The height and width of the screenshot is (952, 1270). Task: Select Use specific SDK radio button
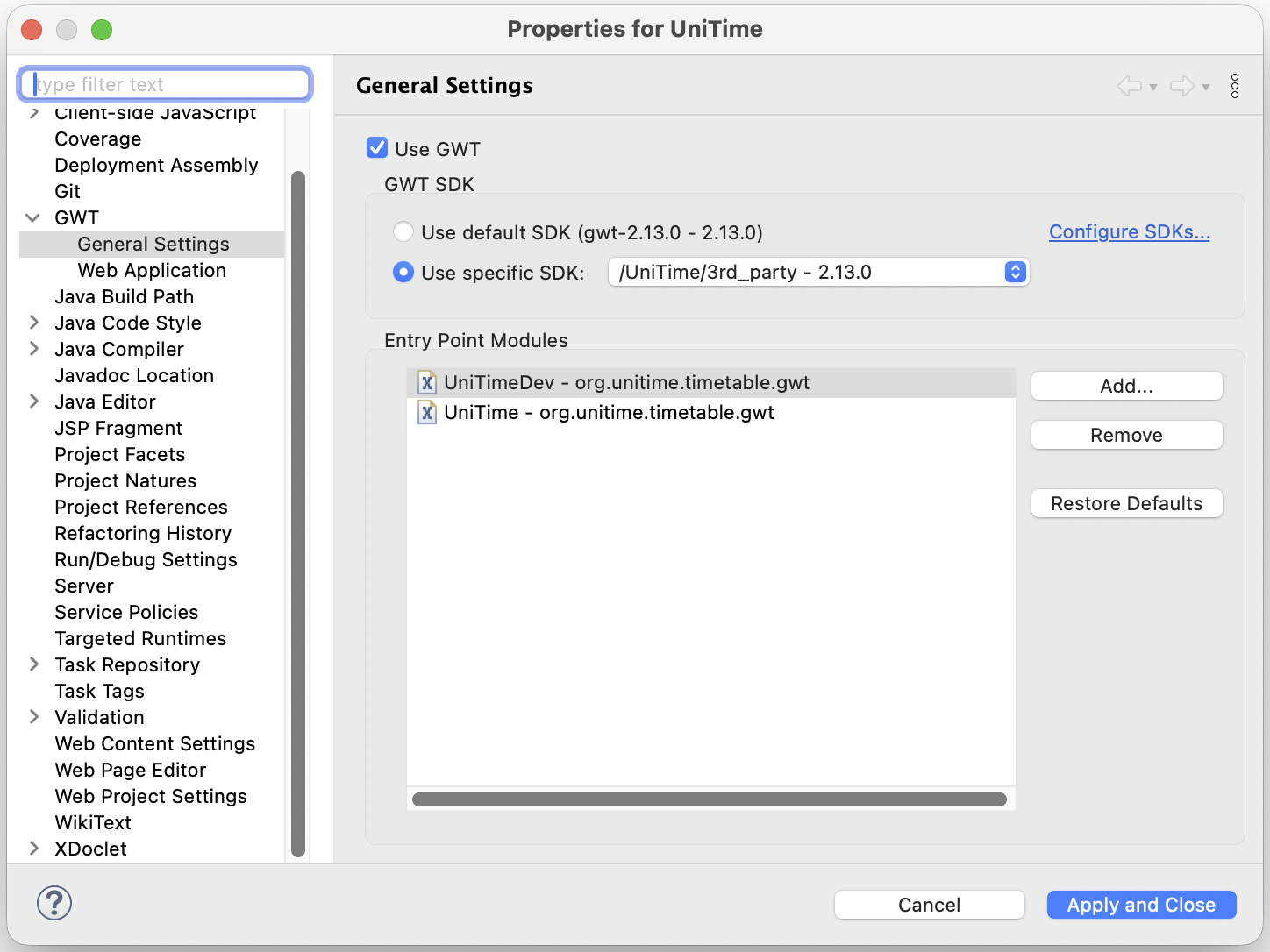coord(403,272)
